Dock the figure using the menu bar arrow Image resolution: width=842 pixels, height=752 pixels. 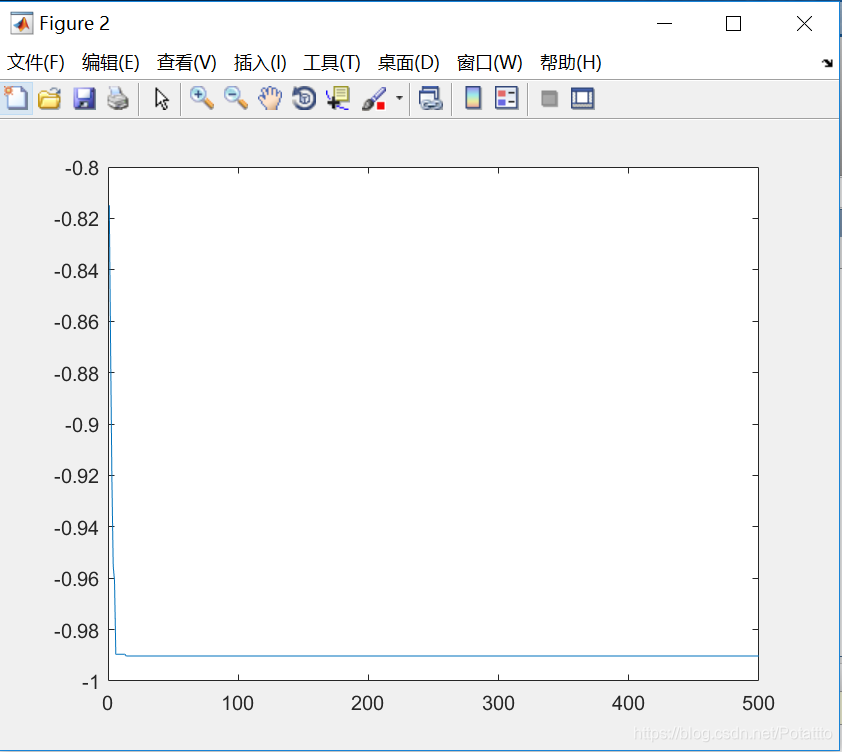point(827,63)
